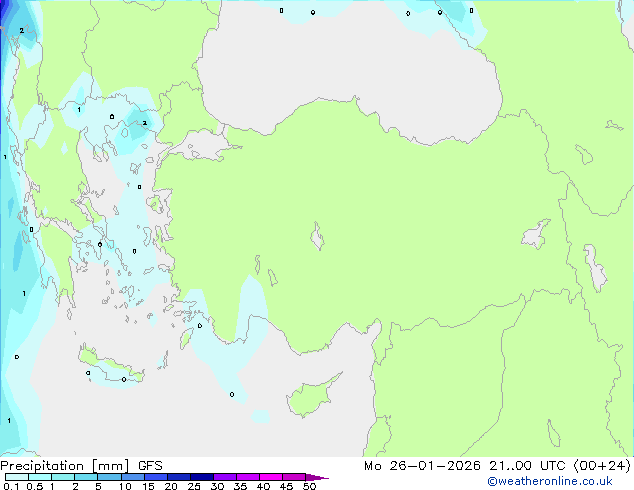Click the '25' legend scale label
This screenshot has width=634, height=490.
pos(194,486)
